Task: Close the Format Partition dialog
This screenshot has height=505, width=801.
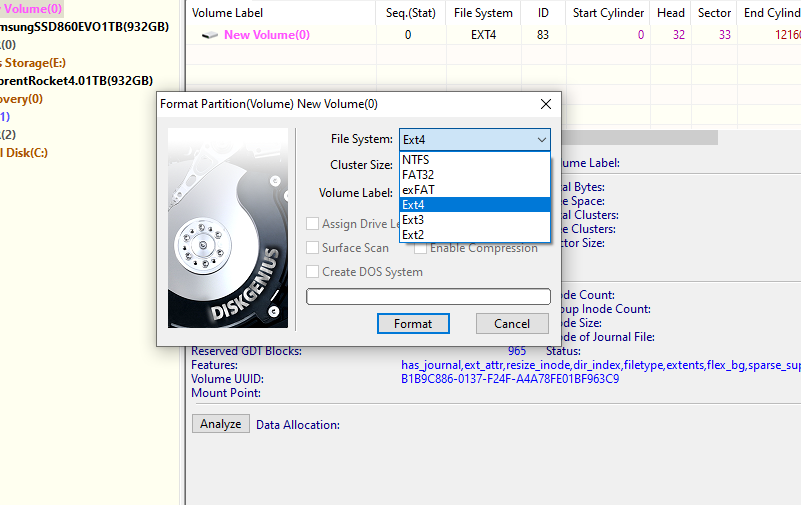Action: pos(546,104)
